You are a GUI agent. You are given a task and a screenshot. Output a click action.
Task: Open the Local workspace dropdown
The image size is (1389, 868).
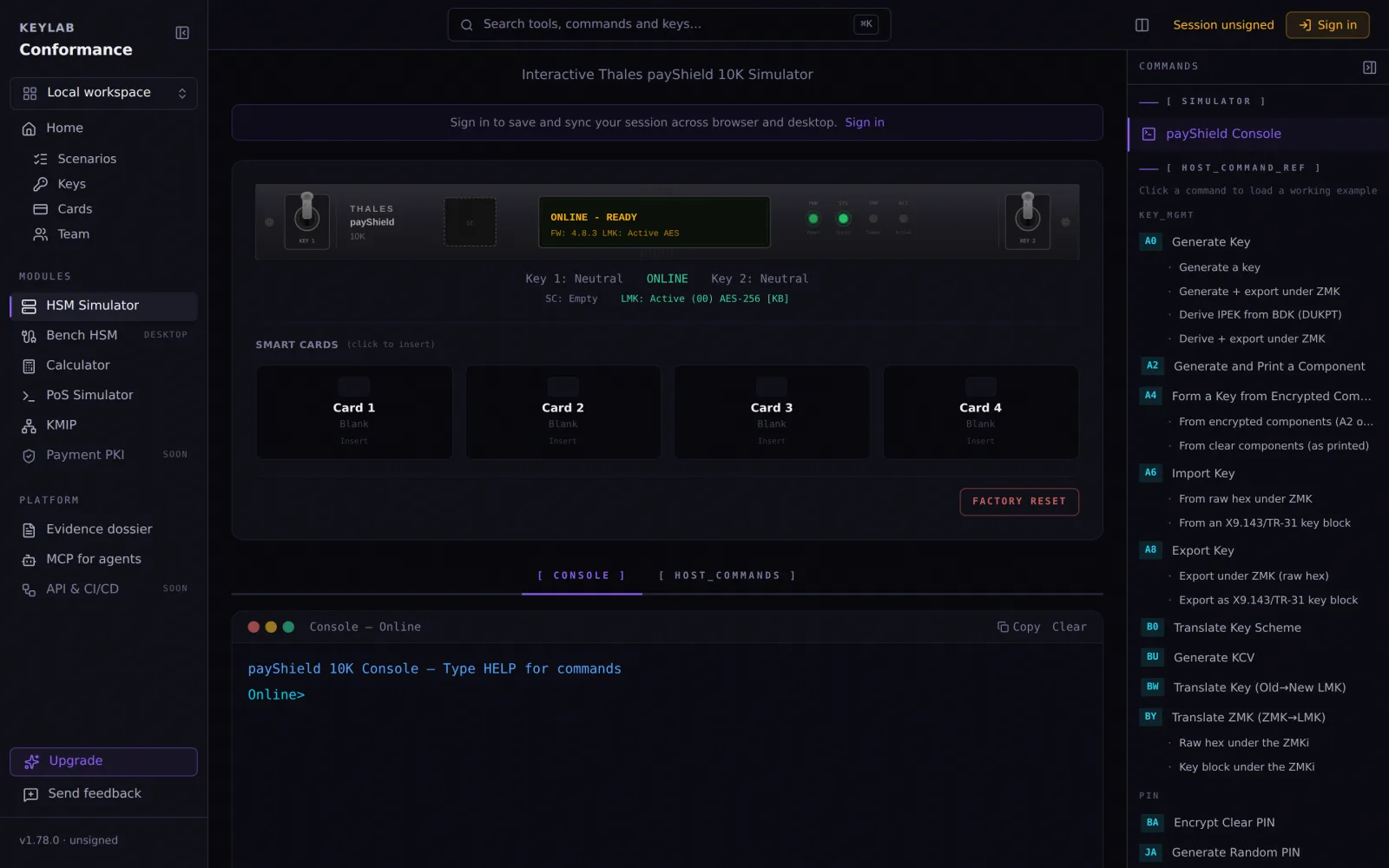103,93
